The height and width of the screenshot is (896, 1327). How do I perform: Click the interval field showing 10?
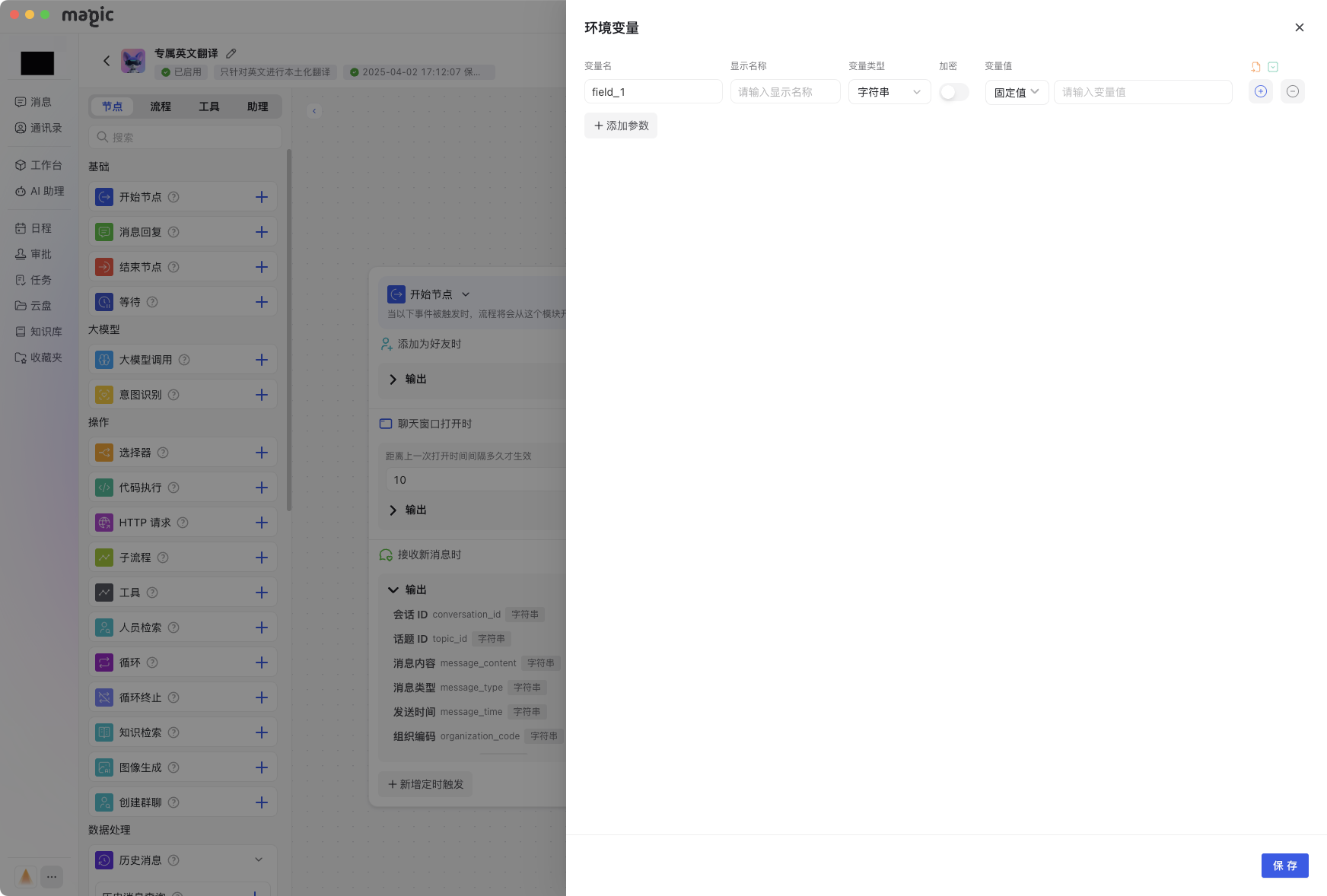[x=476, y=480]
